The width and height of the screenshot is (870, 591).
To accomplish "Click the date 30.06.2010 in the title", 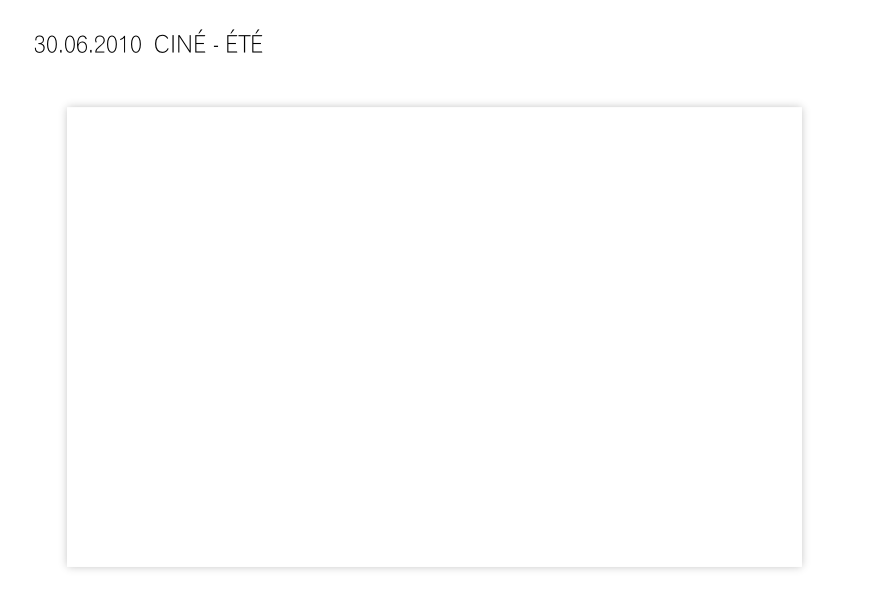I will 88,45.
